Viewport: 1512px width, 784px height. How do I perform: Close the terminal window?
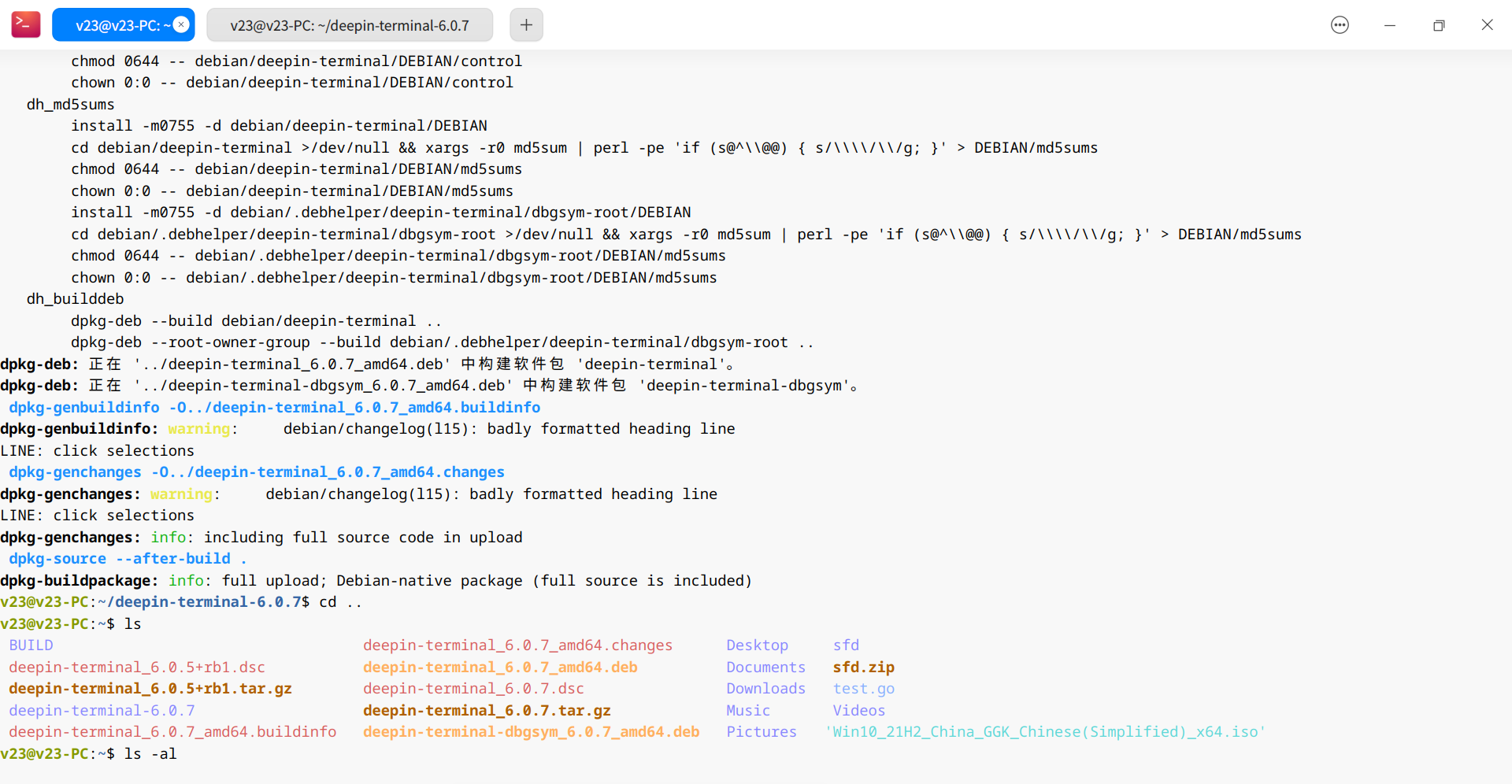[1487, 25]
